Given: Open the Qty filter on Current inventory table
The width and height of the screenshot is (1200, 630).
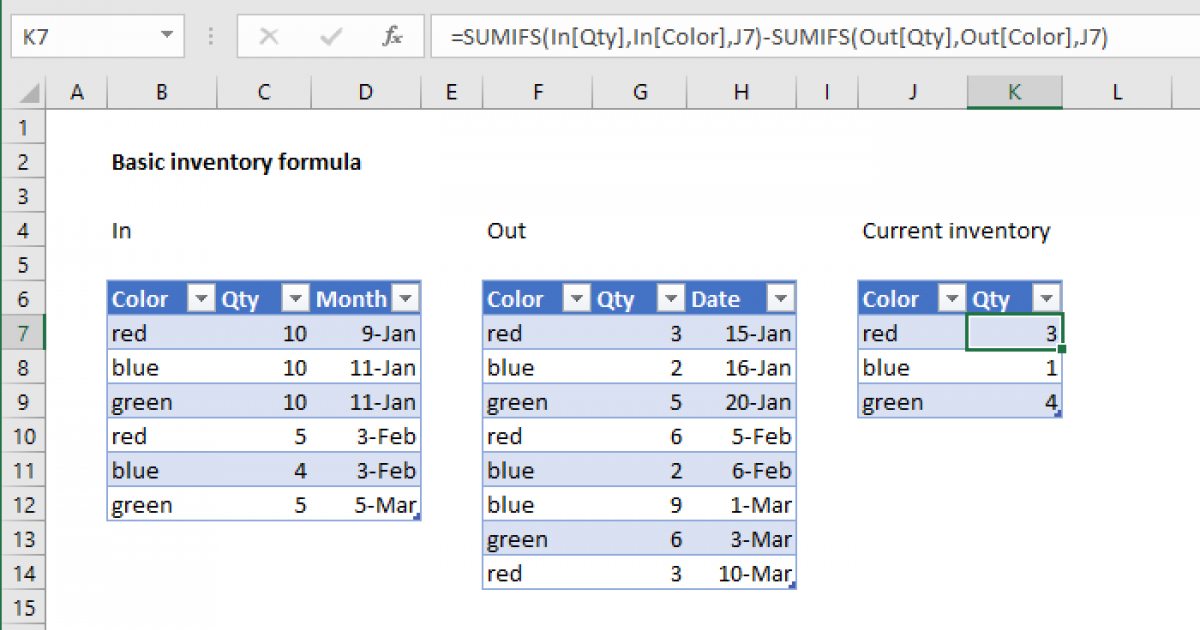Looking at the screenshot, I should click(1046, 298).
